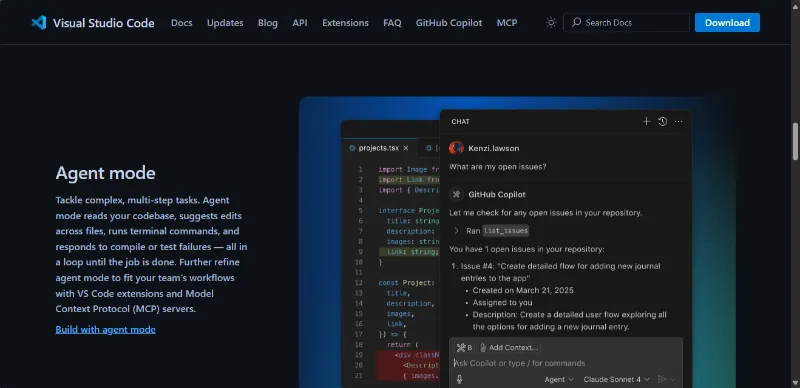The width and height of the screenshot is (800, 388).
Task: Click the 'Issue #4' list entry
Action: point(560,272)
